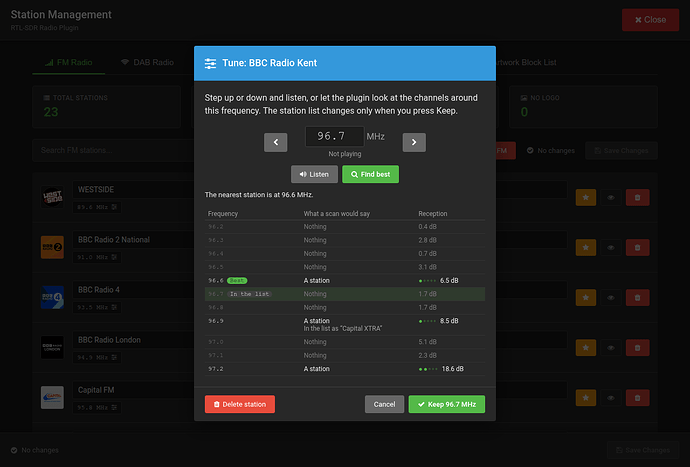Select the 97.2 frequency row

[x=345, y=369]
